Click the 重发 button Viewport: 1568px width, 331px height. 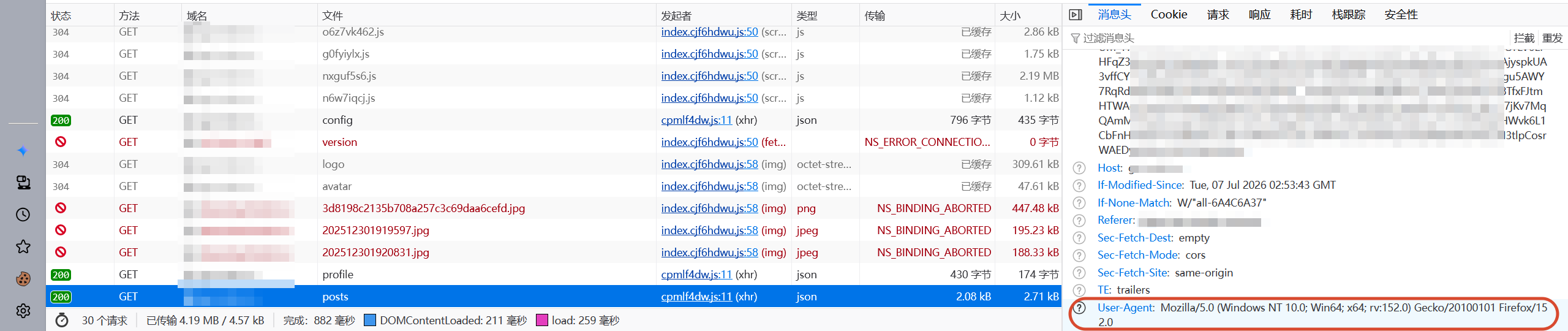click(1552, 38)
